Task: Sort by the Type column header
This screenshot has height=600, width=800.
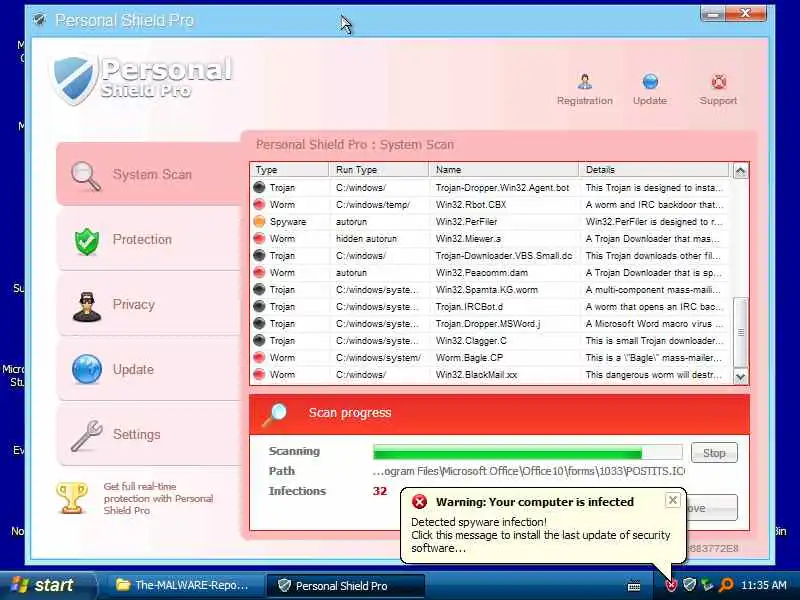Action: coord(289,169)
